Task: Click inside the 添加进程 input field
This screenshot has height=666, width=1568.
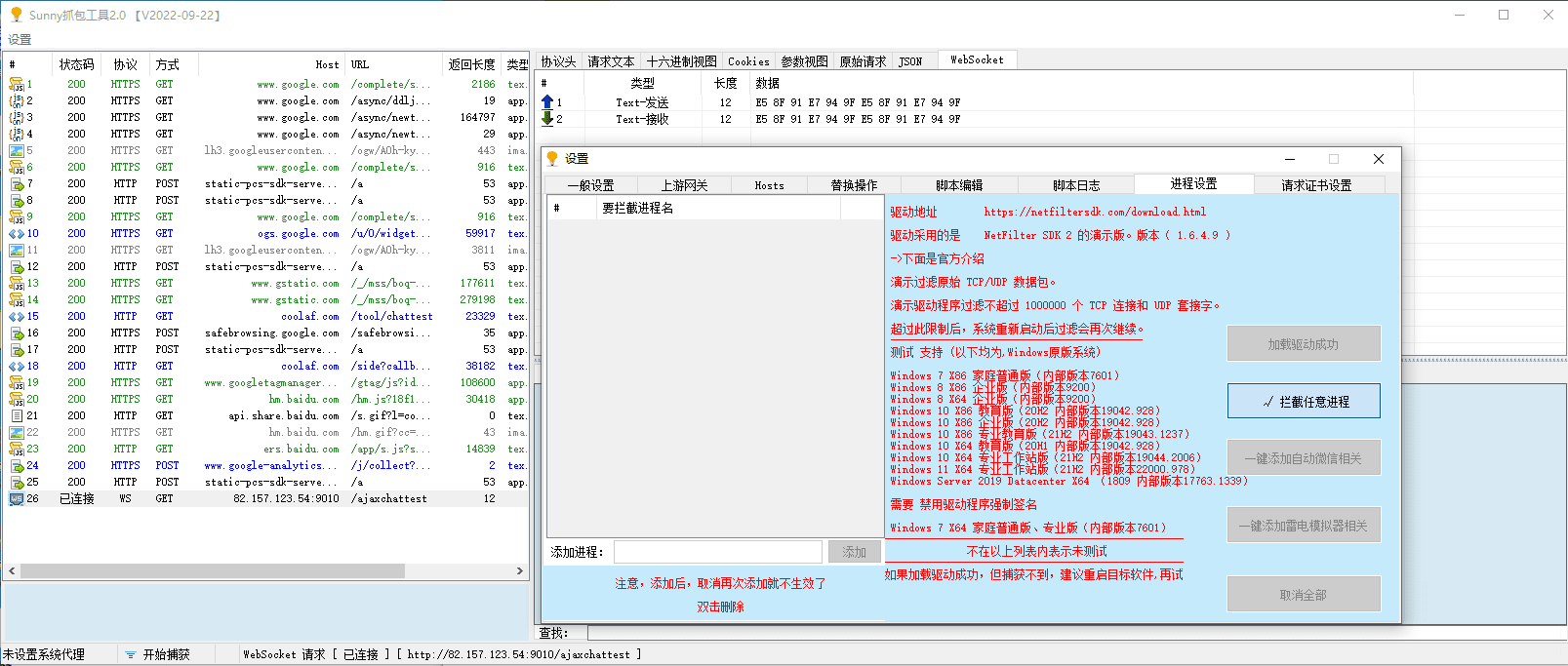Action: pyautogui.click(x=718, y=552)
